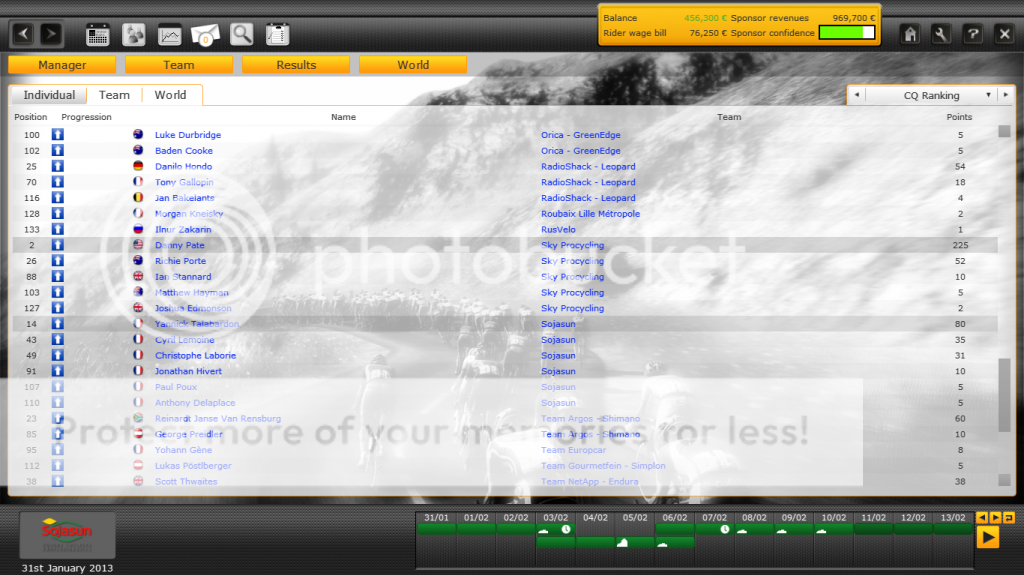Click the ranking list scrollbar thumb
Screen dimensions: 1024x575
1004,395
